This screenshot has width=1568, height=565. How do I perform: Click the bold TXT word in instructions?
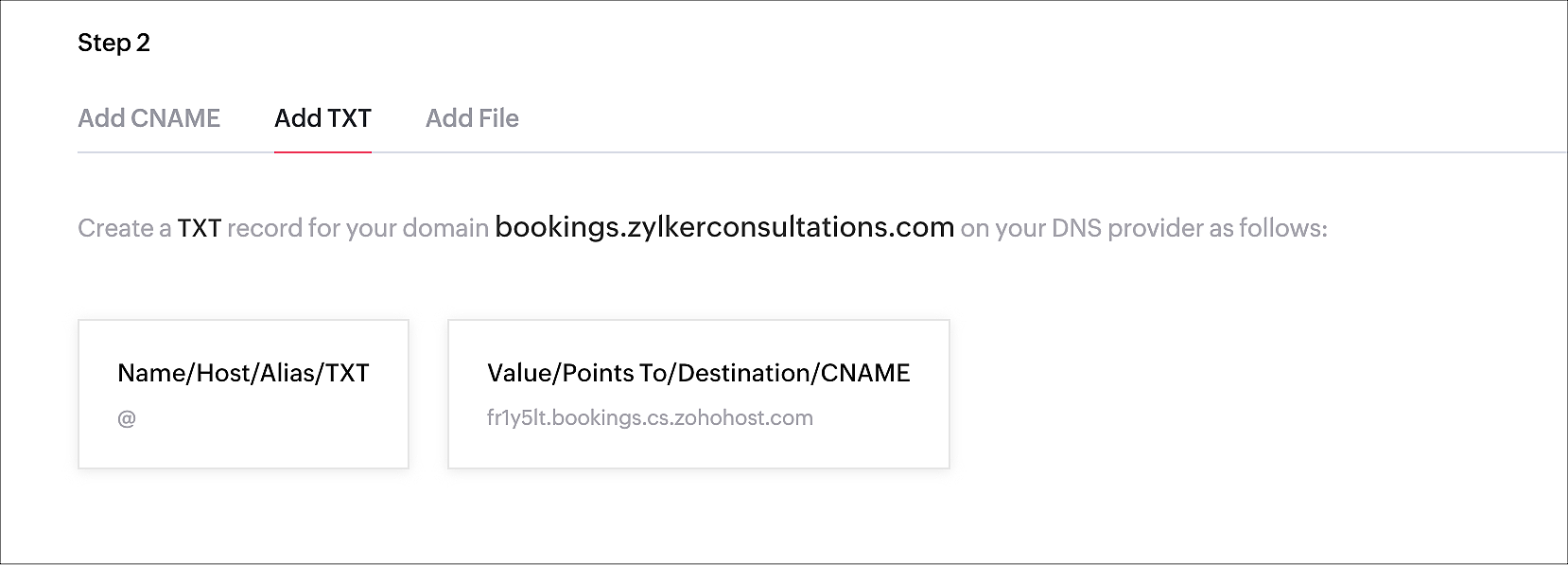pos(199,228)
